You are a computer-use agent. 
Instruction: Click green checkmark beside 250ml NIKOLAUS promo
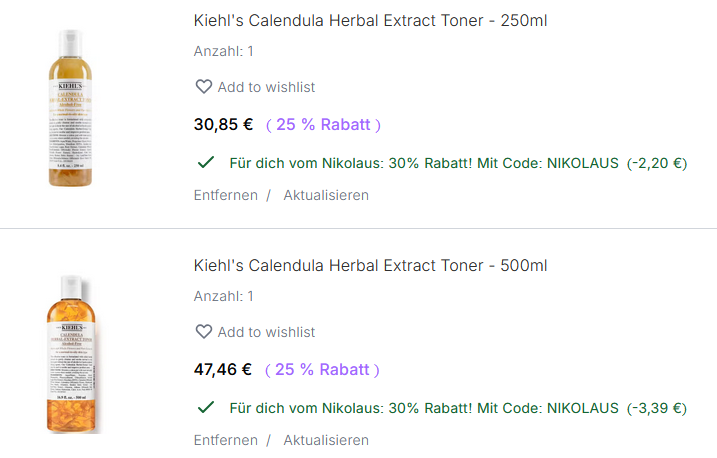coord(207,162)
